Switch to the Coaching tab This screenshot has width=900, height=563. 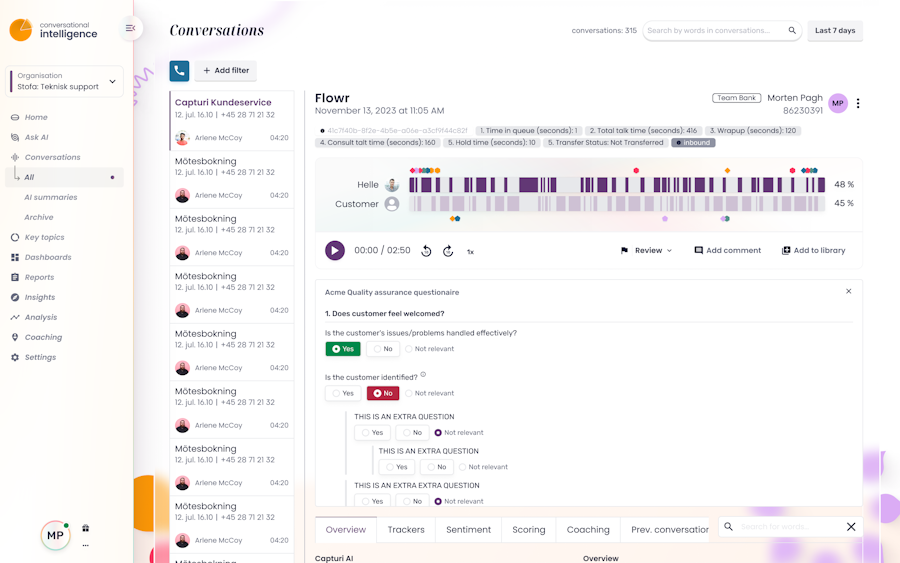[588, 530]
